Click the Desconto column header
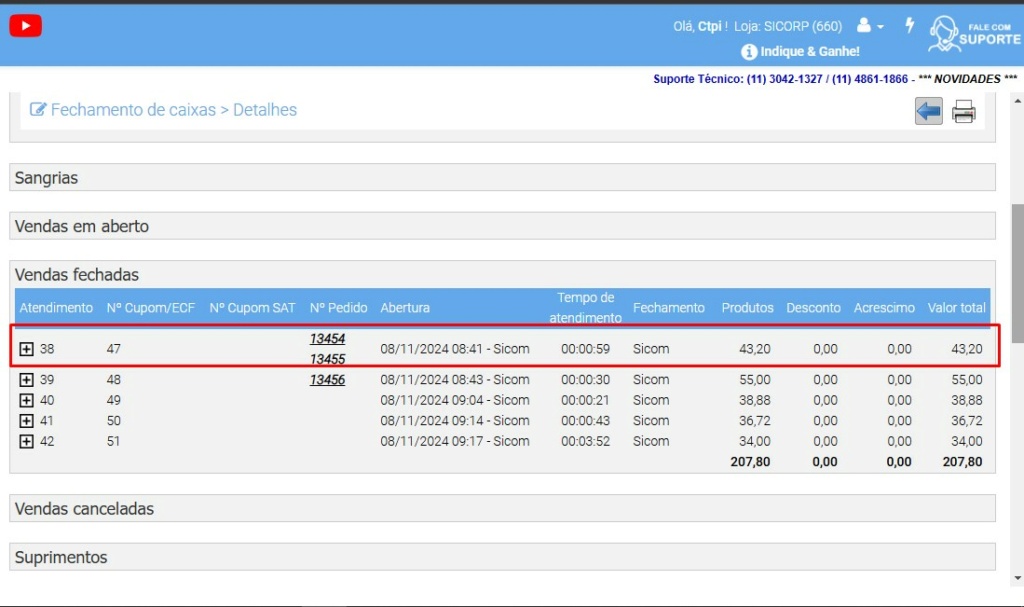Image resolution: width=1024 pixels, height=607 pixels. pyautogui.click(x=813, y=308)
